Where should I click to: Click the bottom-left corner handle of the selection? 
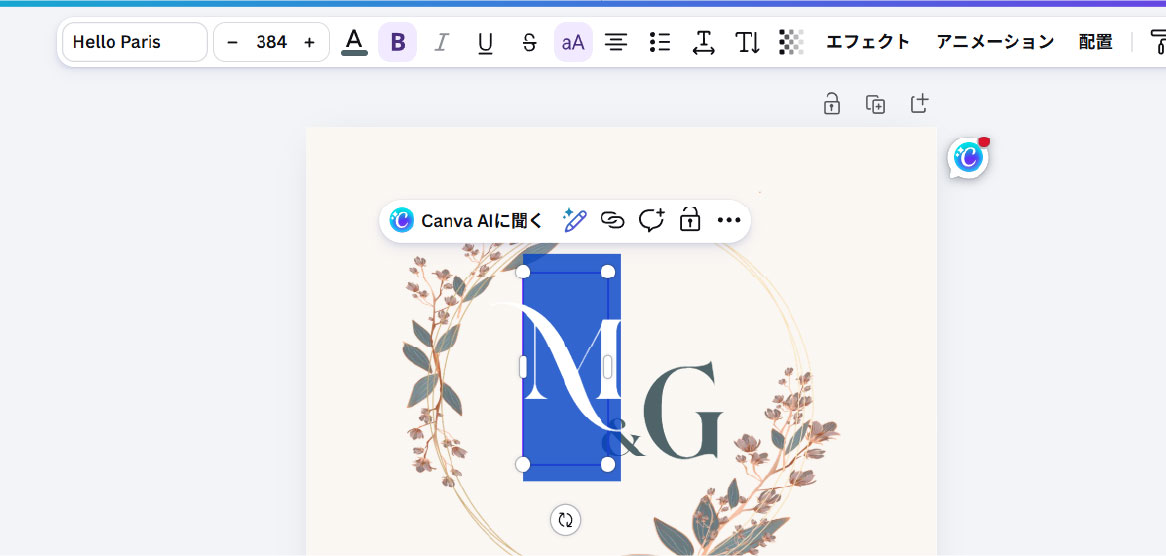pyautogui.click(x=523, y=465)
